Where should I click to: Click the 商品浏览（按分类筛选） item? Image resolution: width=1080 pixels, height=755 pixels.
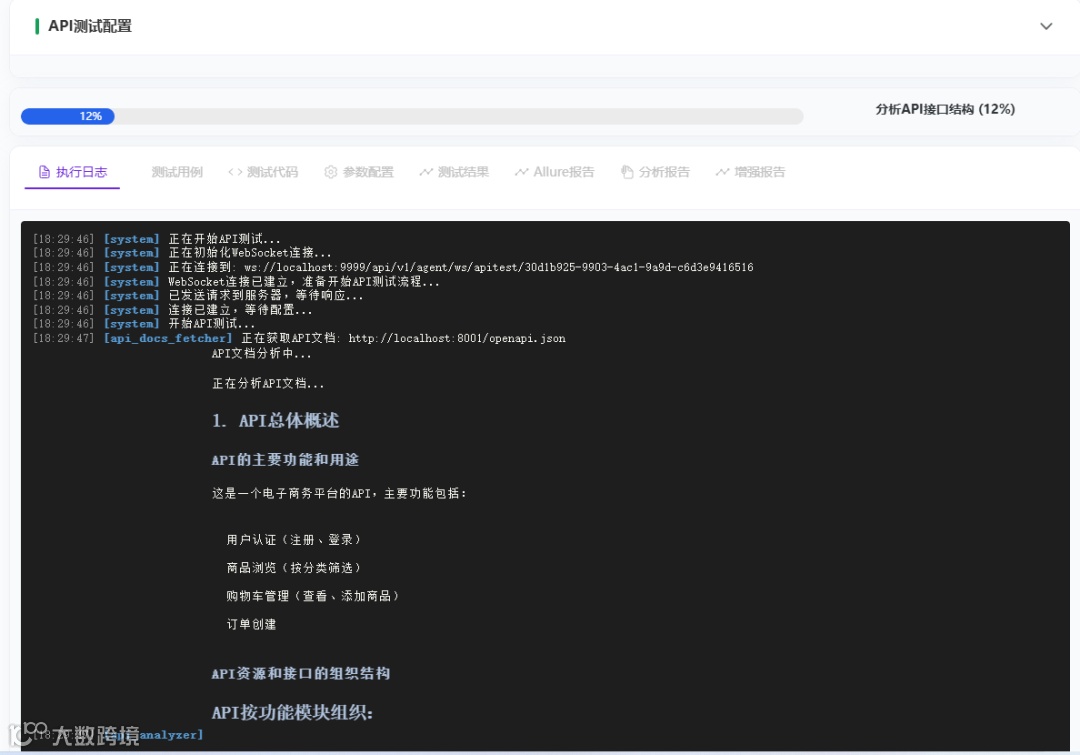click(293, 568)
